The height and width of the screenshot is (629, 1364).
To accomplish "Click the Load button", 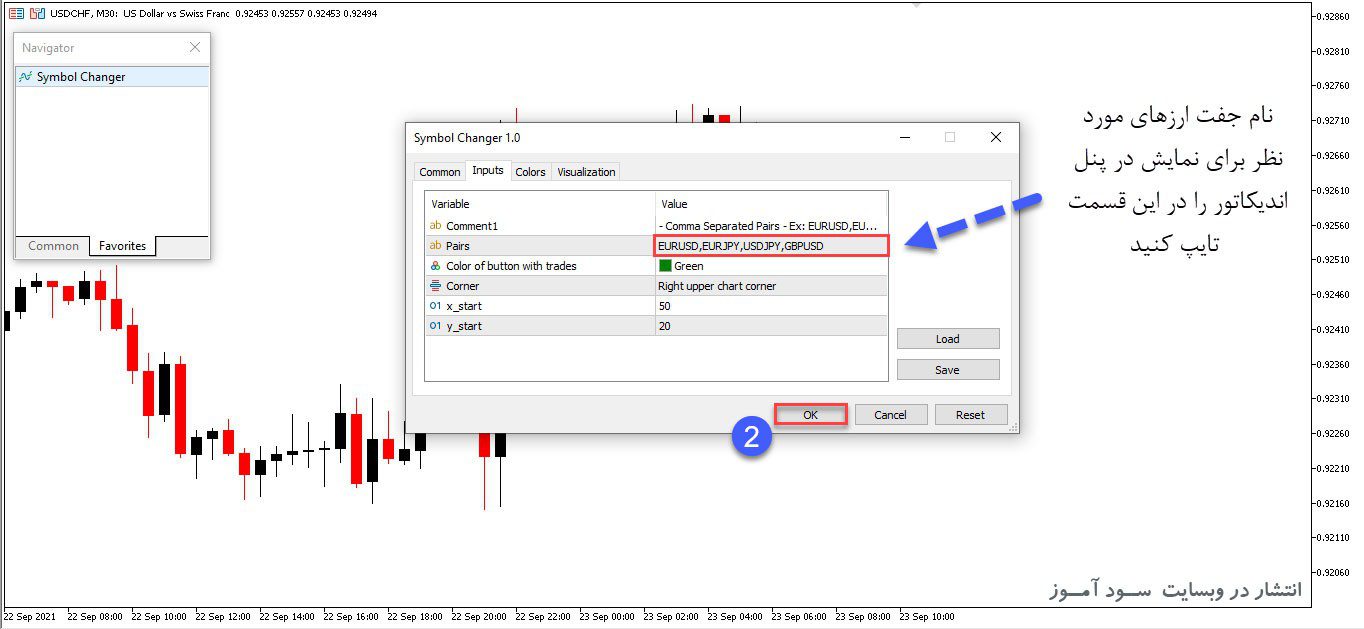I will click(x=948, y=339).
